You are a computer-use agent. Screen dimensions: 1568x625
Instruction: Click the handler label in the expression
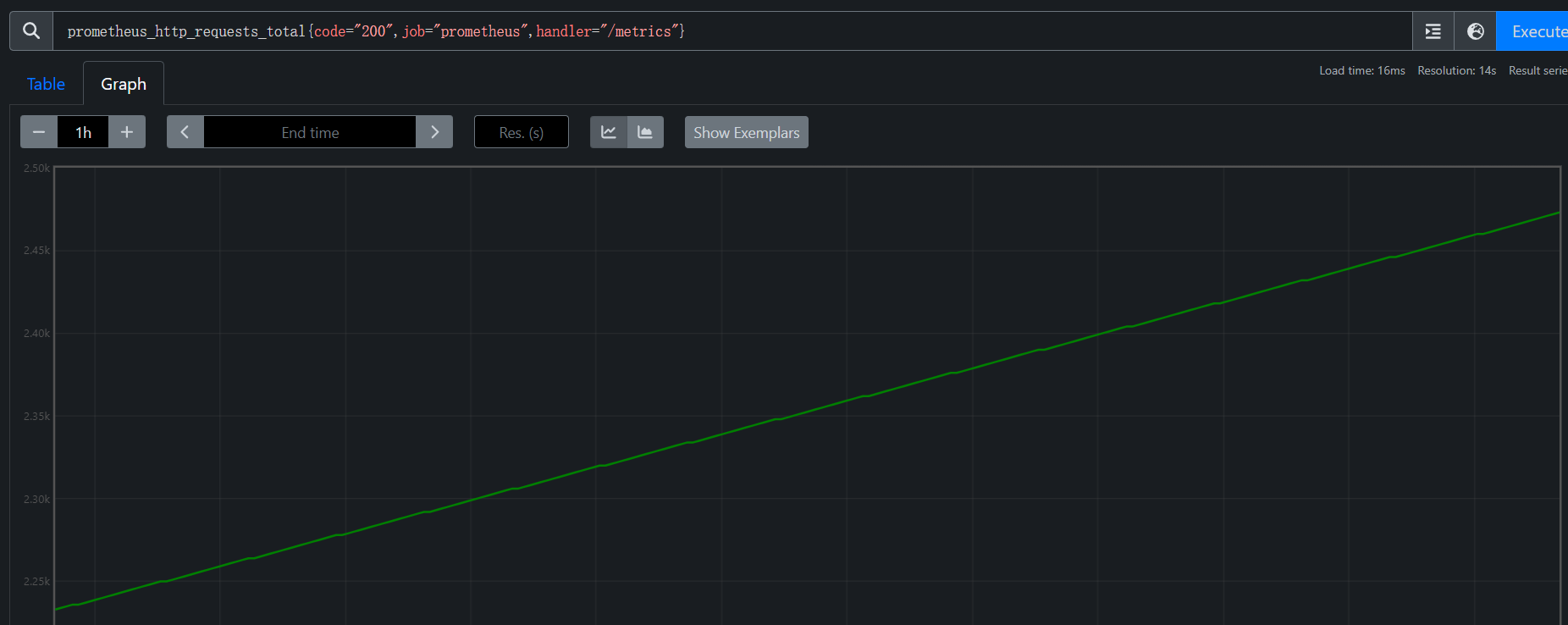pyautogui.click(x=563, y=31)
